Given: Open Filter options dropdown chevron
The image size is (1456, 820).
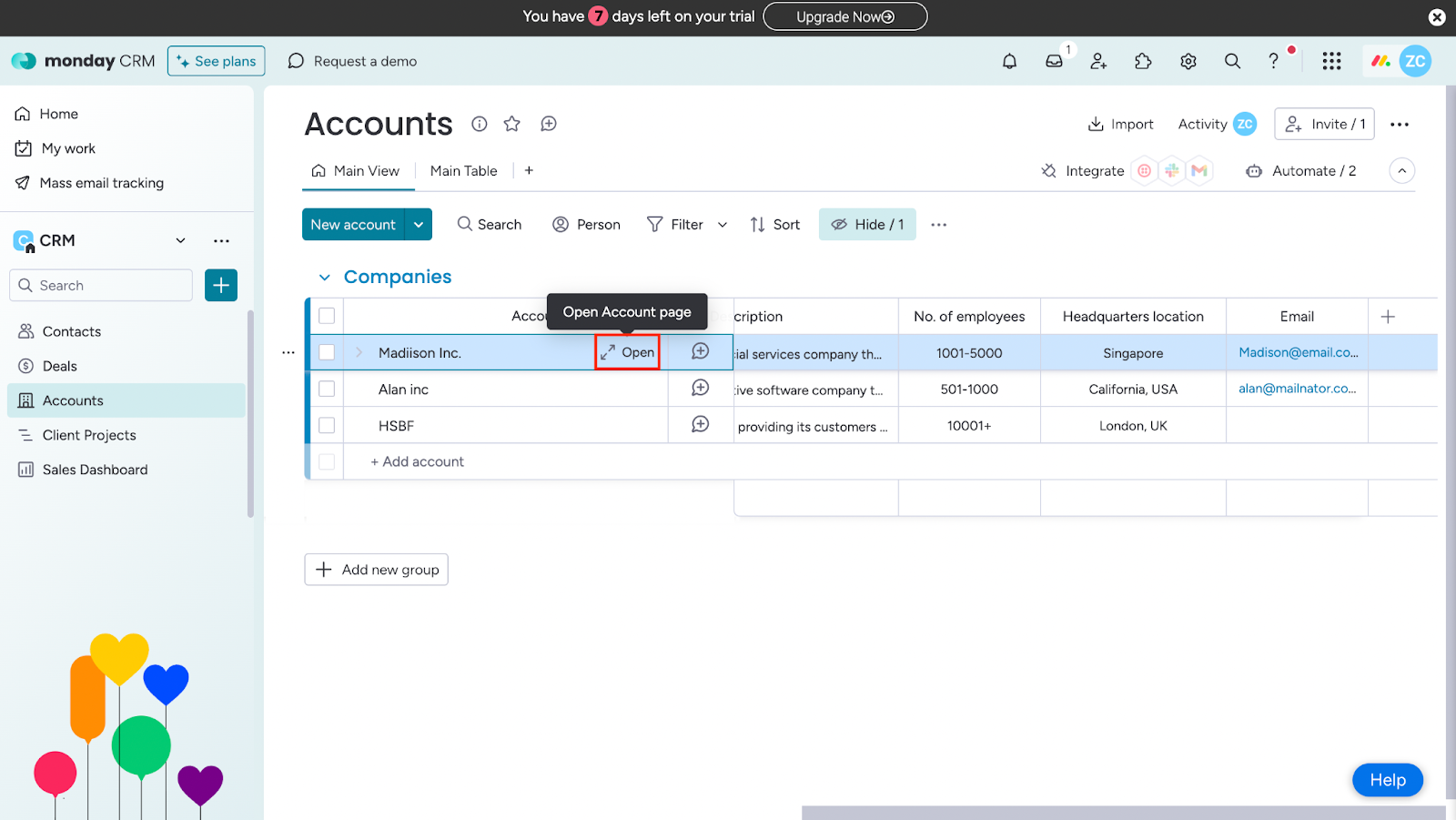Looking at the screenshot, I should coord(723,225).
